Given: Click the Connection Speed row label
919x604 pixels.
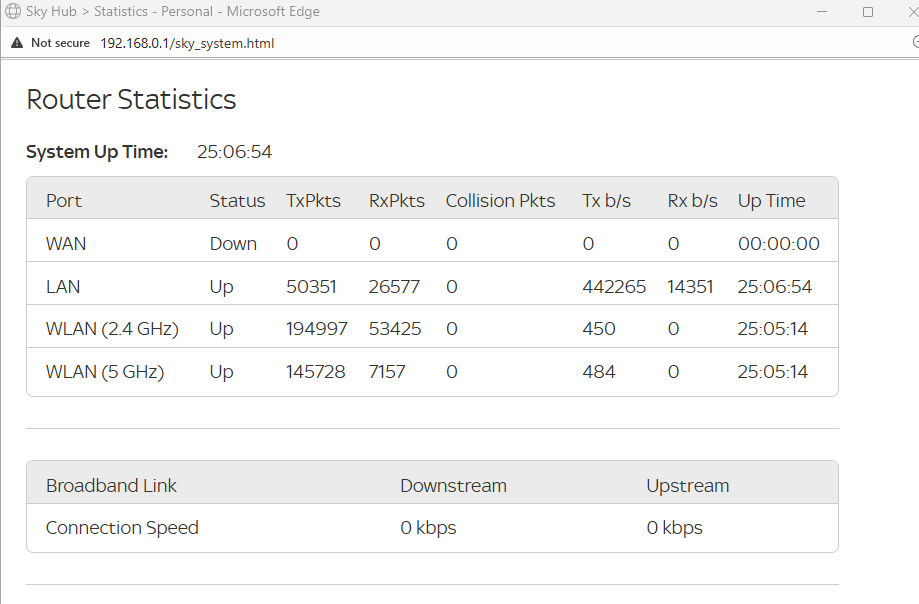Looking at the screenshot, I should pos(122,527).
